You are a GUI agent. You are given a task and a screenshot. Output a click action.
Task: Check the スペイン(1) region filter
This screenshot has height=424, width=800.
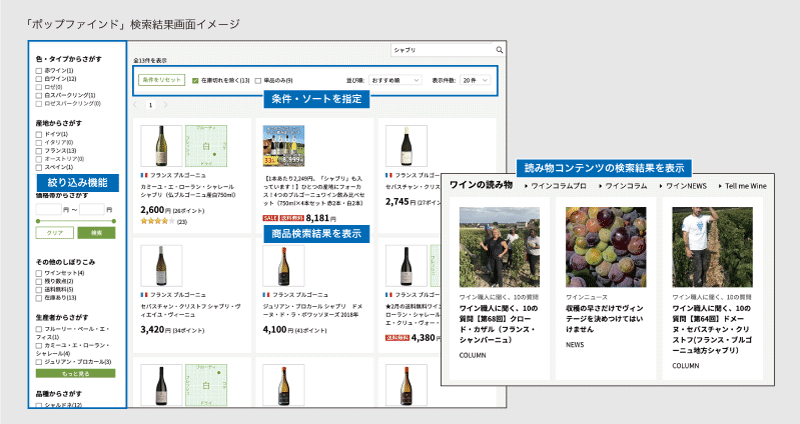point(39,167)
